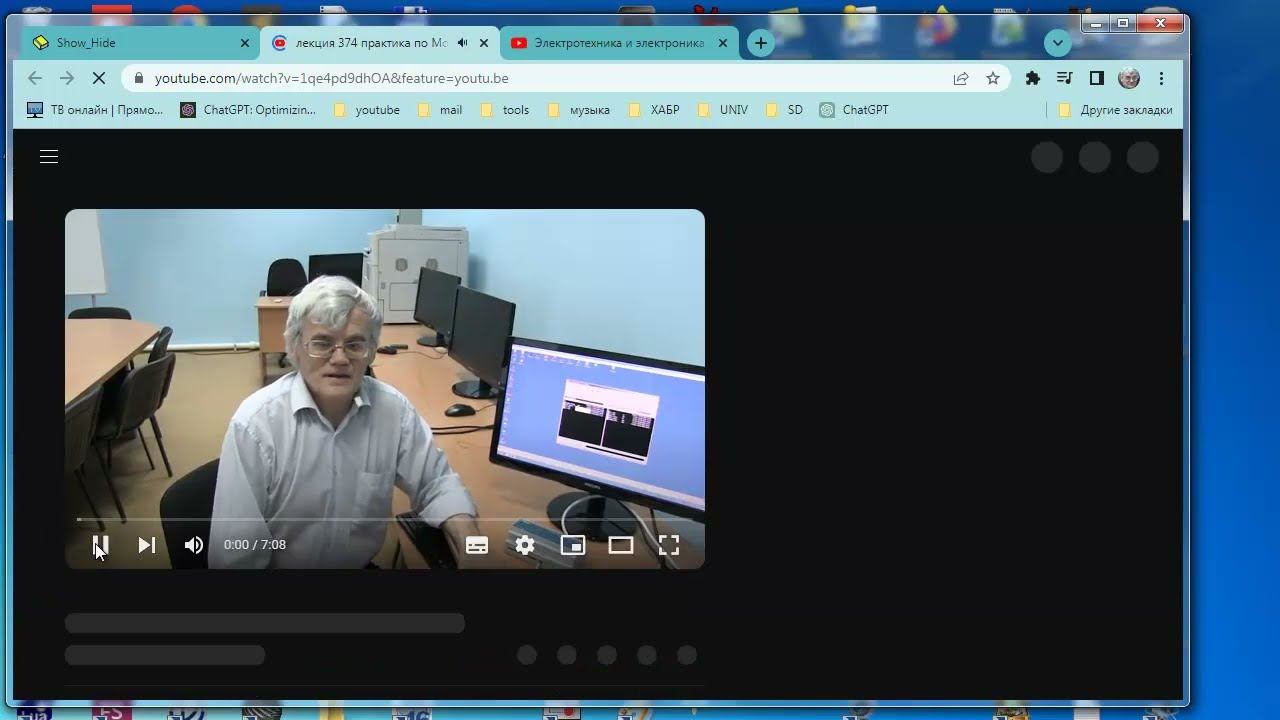Switch to the Show_Hide tab

pos(140,43)
